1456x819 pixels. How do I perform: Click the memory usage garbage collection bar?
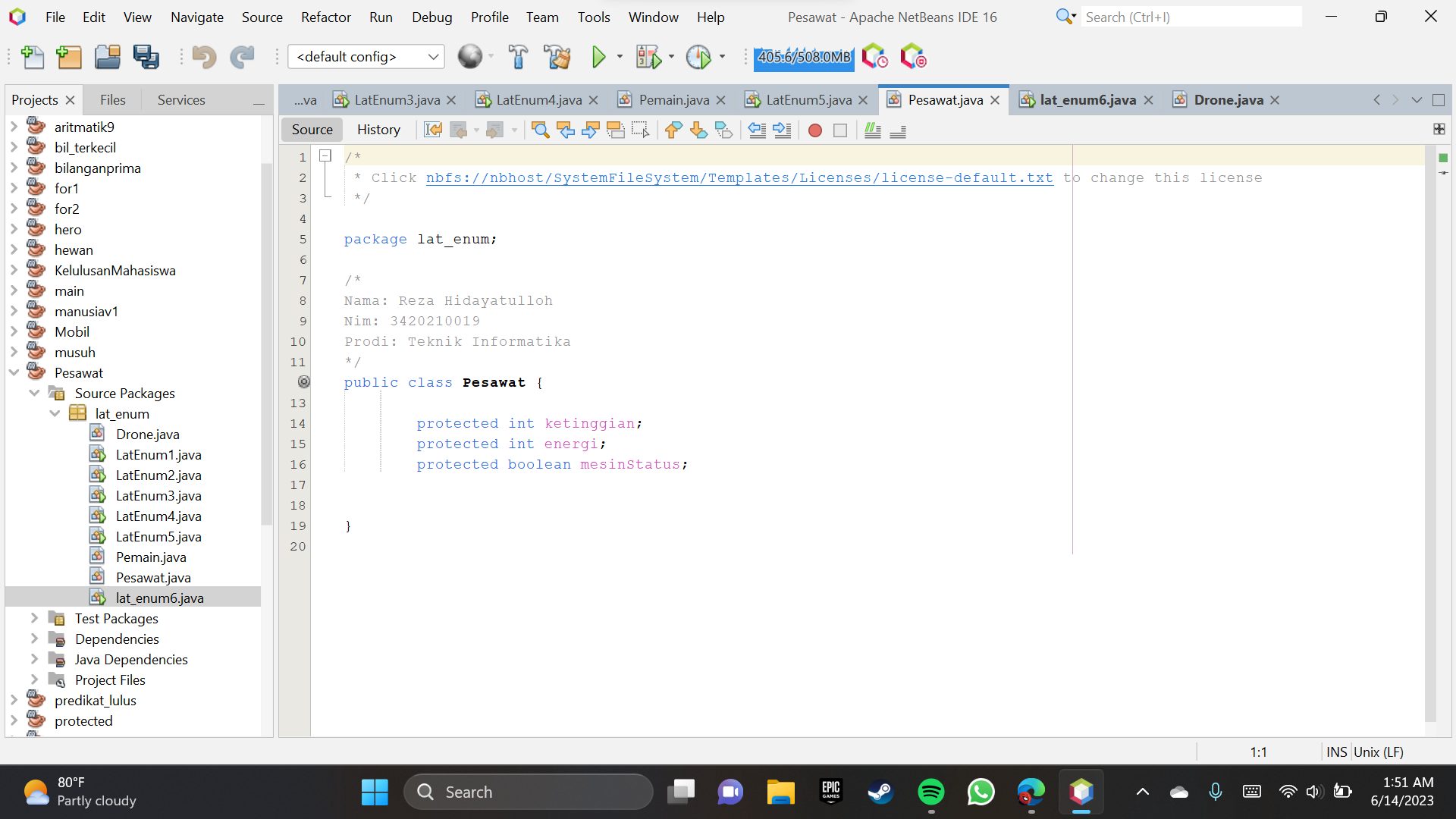pos(804,57)
